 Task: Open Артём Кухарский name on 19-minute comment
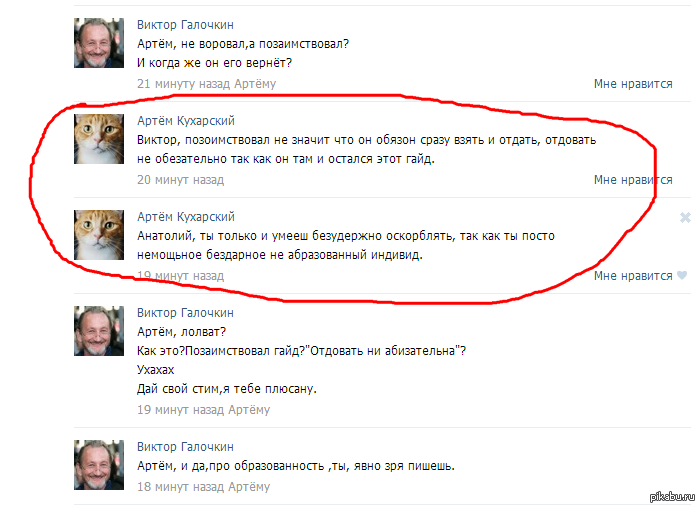tap(186, 217)
